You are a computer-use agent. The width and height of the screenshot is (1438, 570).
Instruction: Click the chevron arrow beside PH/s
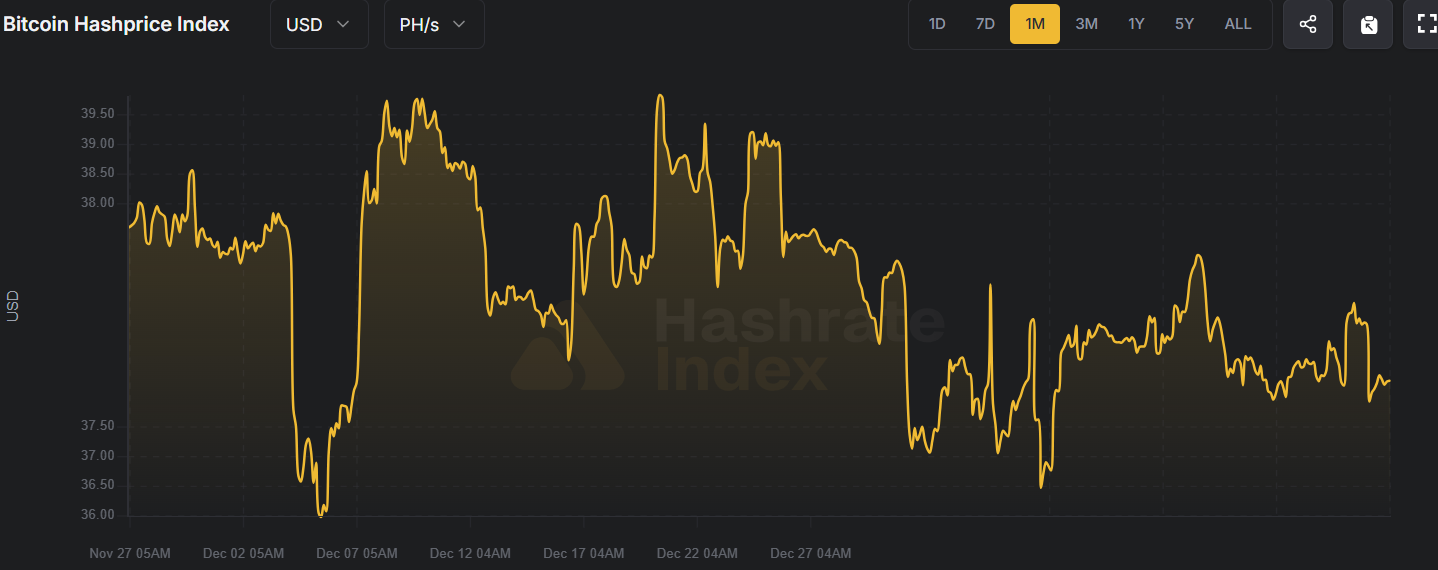pos(459,25)
